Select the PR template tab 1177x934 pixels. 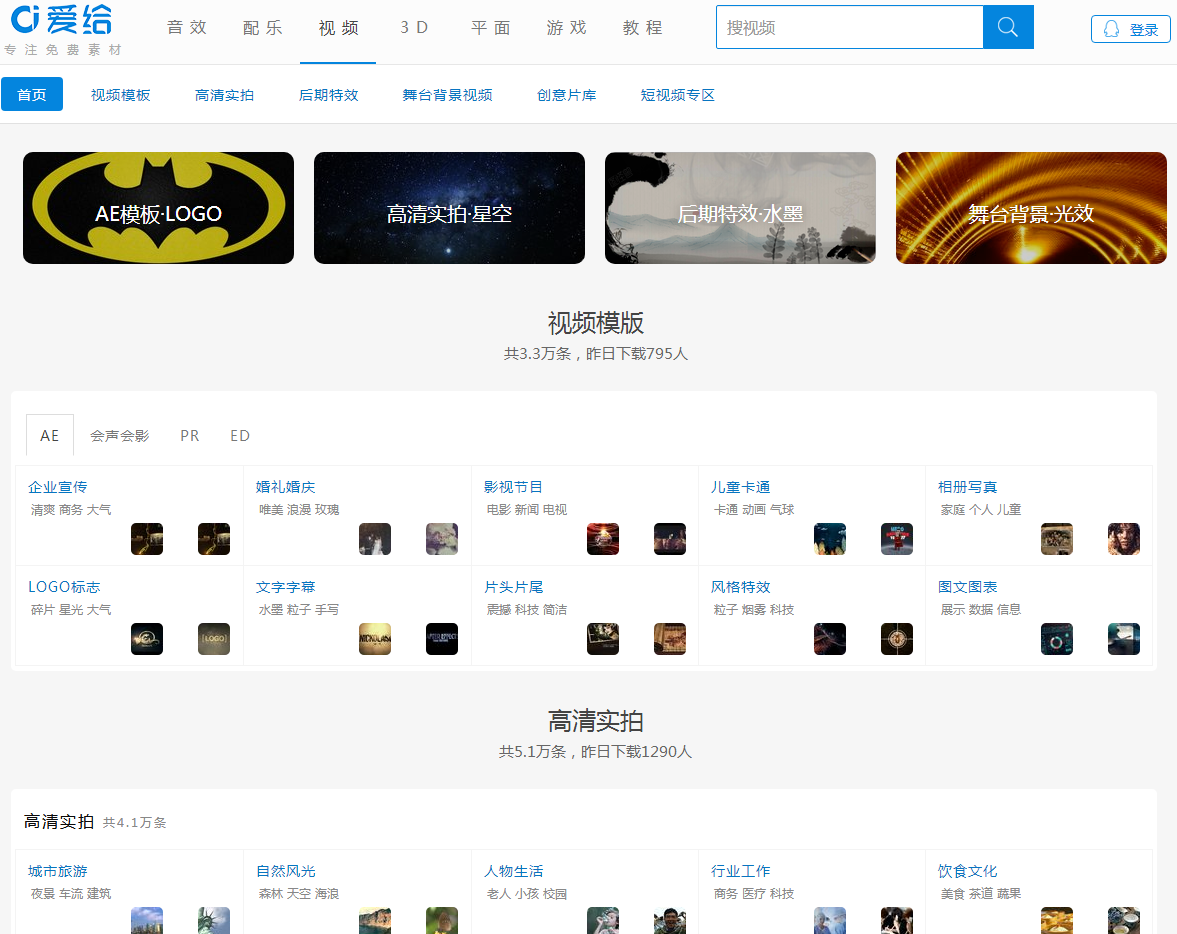pyautogui.click(x=189, y=435)
